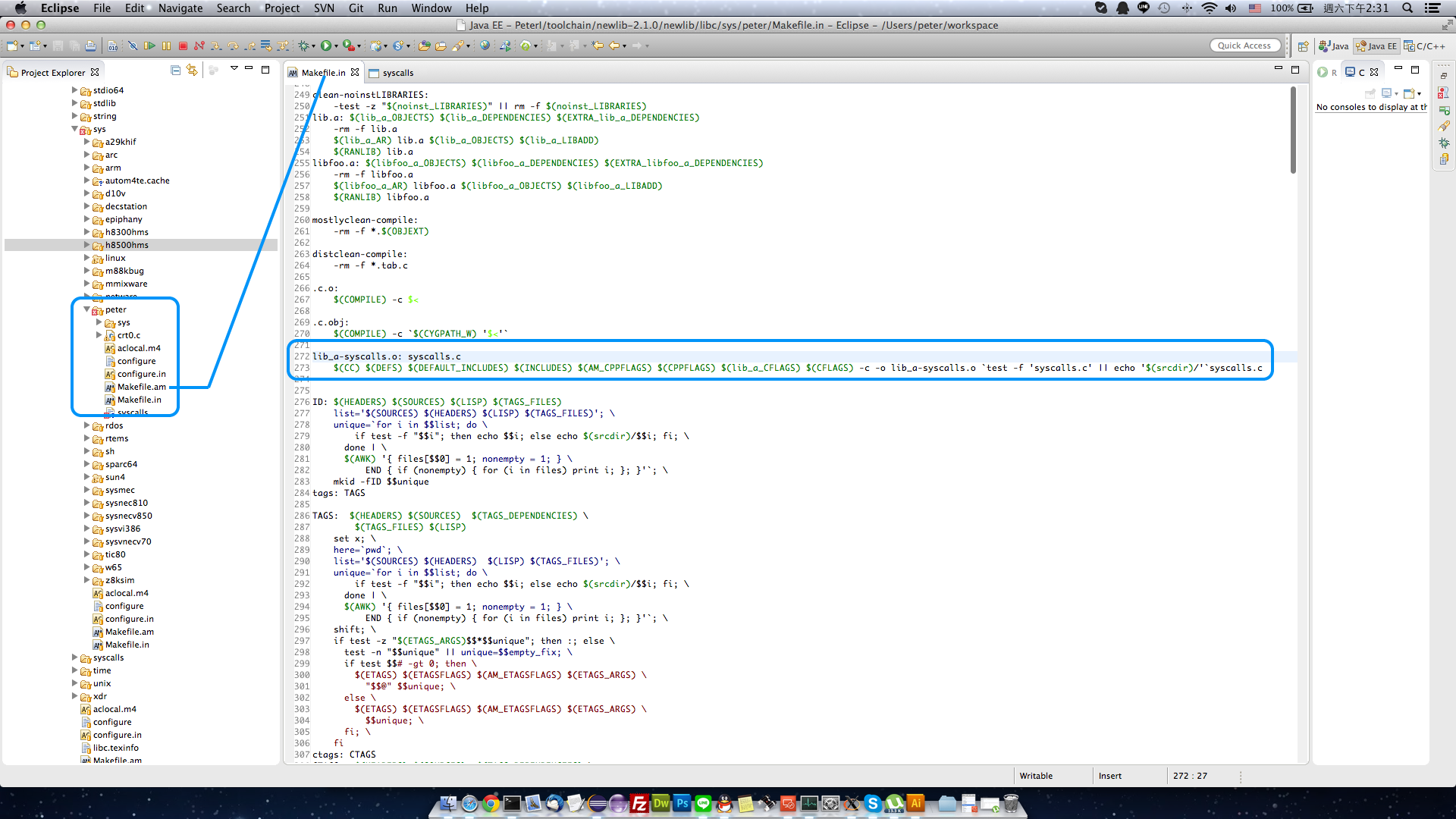Click the Step Return icon
The image size is (1456, 819).
pos(249,46)
